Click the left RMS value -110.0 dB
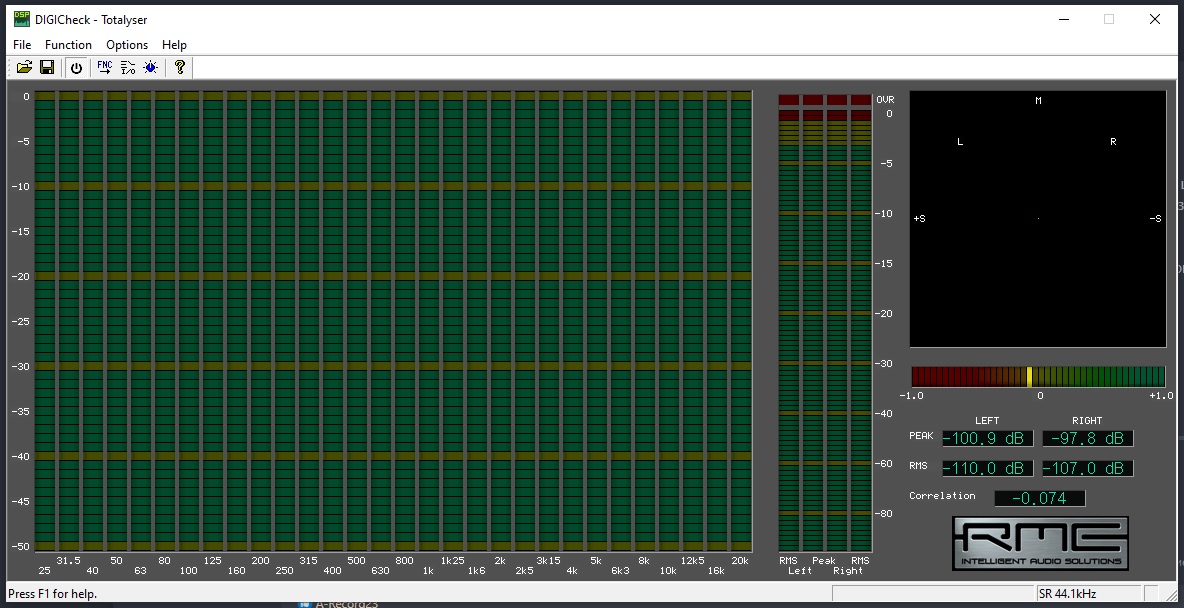Viewport: 1184px width, 608px height. point(988,468)
